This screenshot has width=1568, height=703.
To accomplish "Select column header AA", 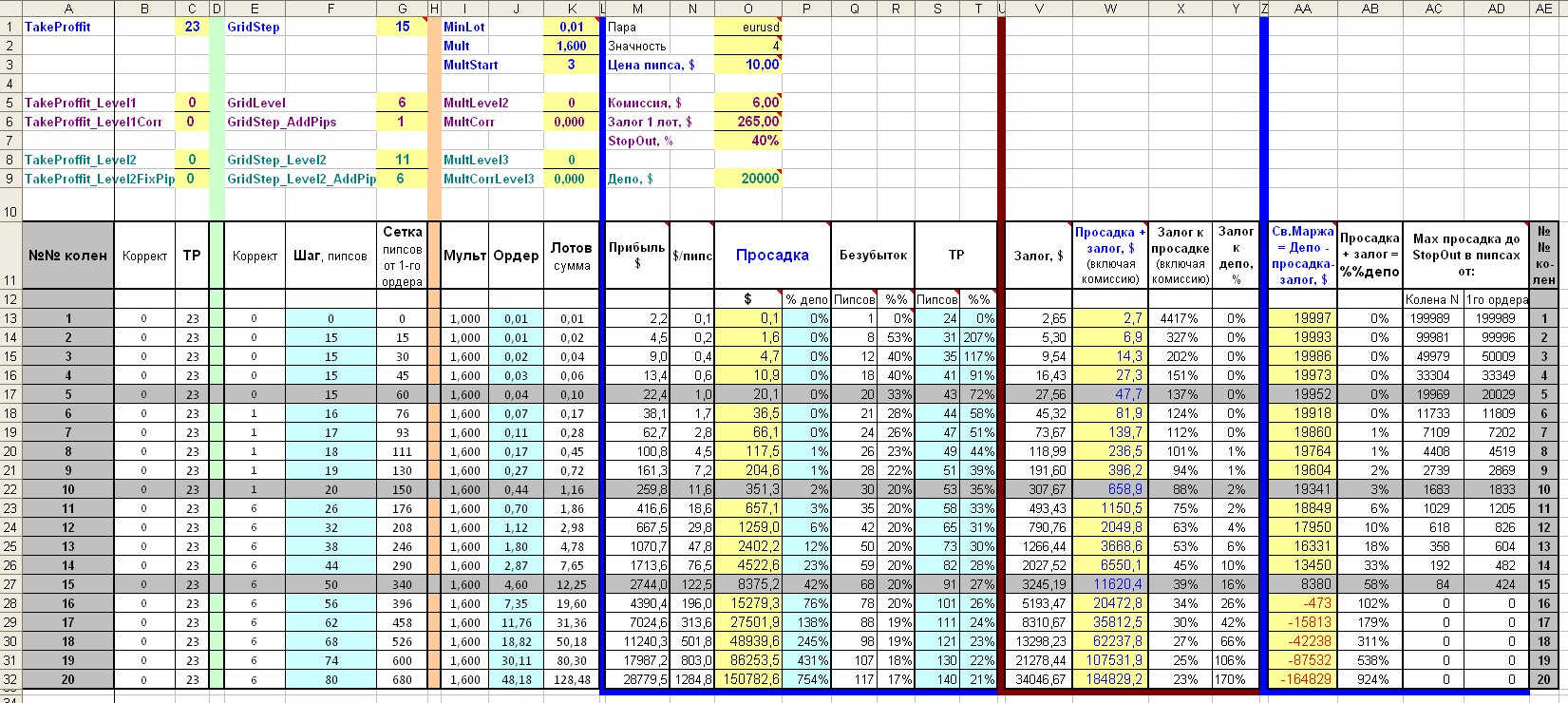I will (1302, 9).
